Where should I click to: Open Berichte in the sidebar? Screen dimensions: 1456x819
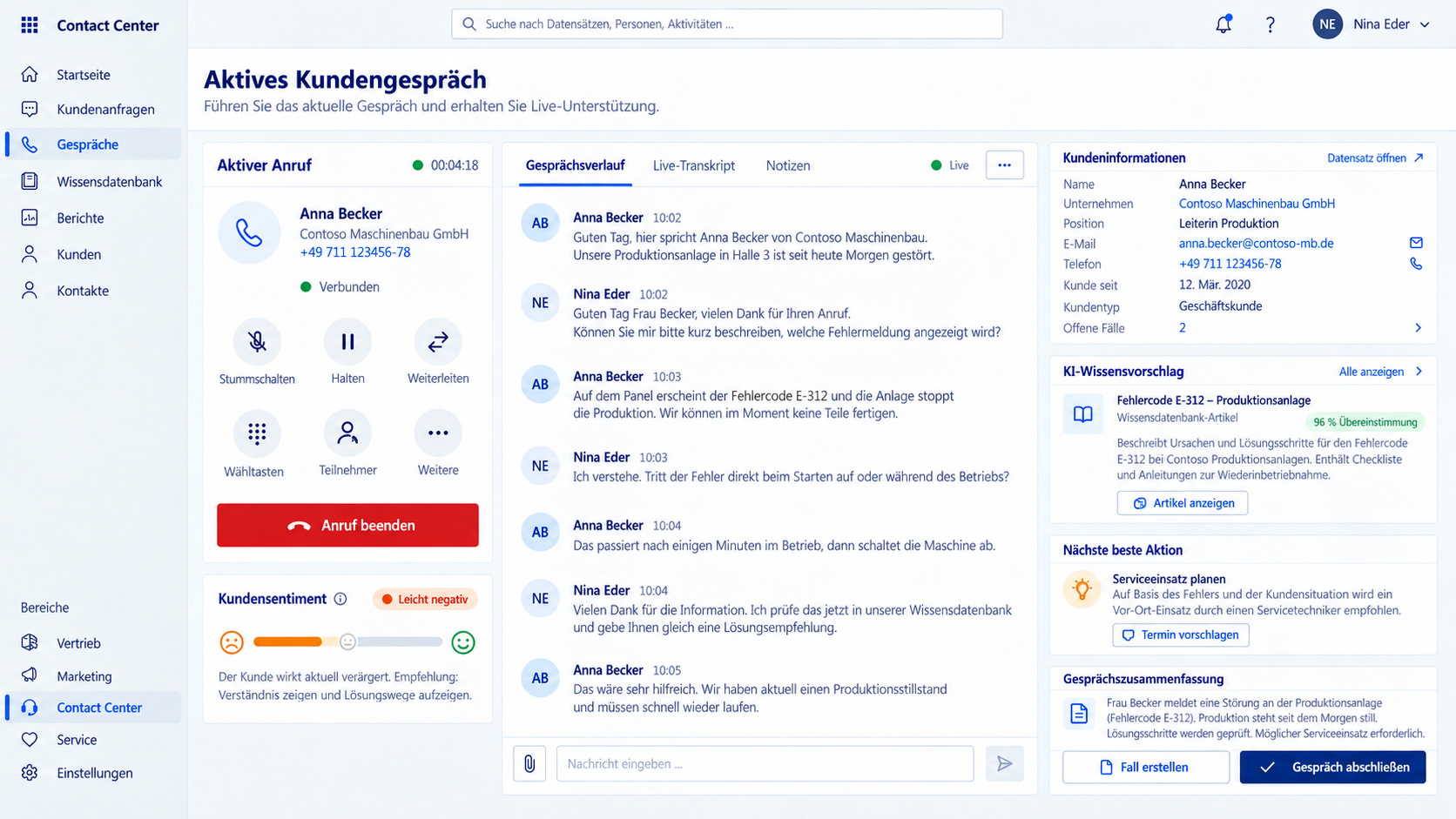[x=94, y=218]
